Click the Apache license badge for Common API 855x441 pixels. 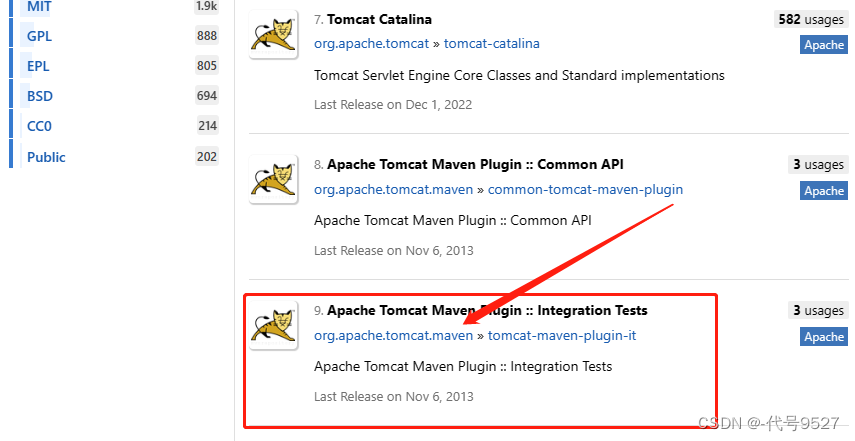[824, 191]
